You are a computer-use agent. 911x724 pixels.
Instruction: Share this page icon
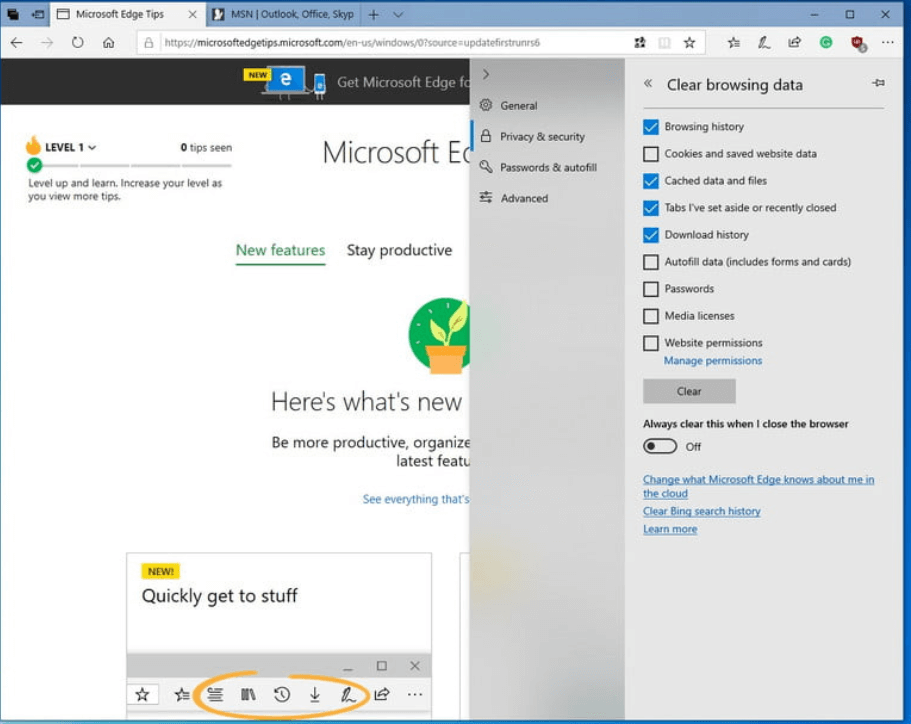[x=794, y=42]
